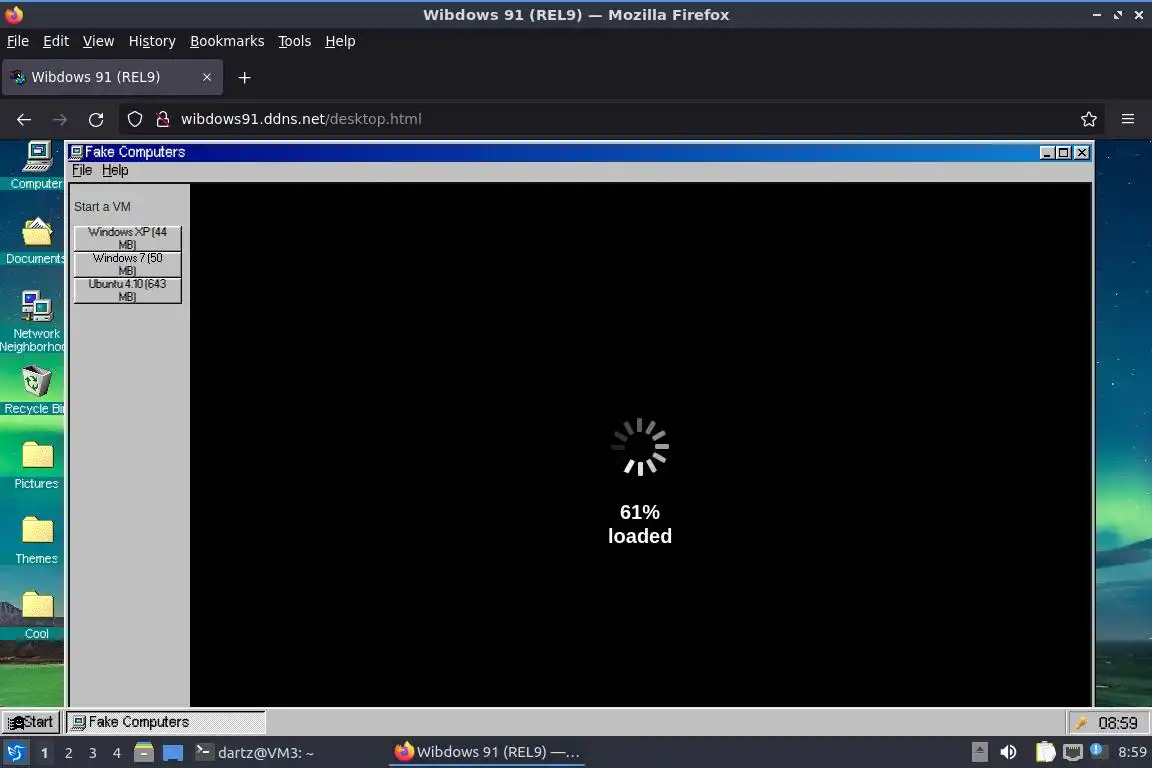
Task: Open the Computer desktop icon
Action: coord(37,165)
